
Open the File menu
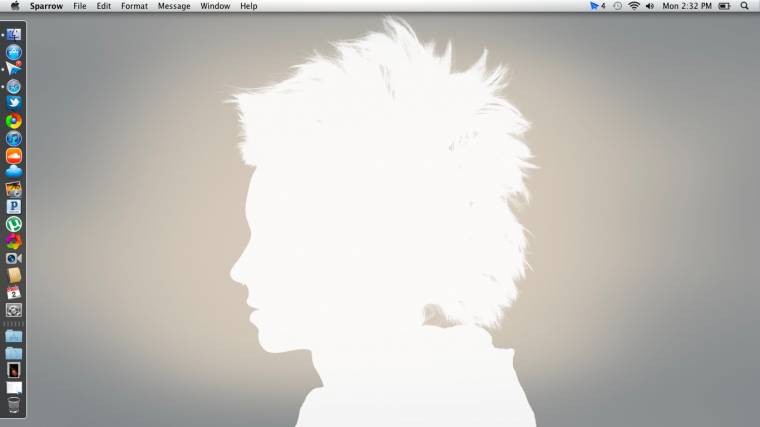79,6
